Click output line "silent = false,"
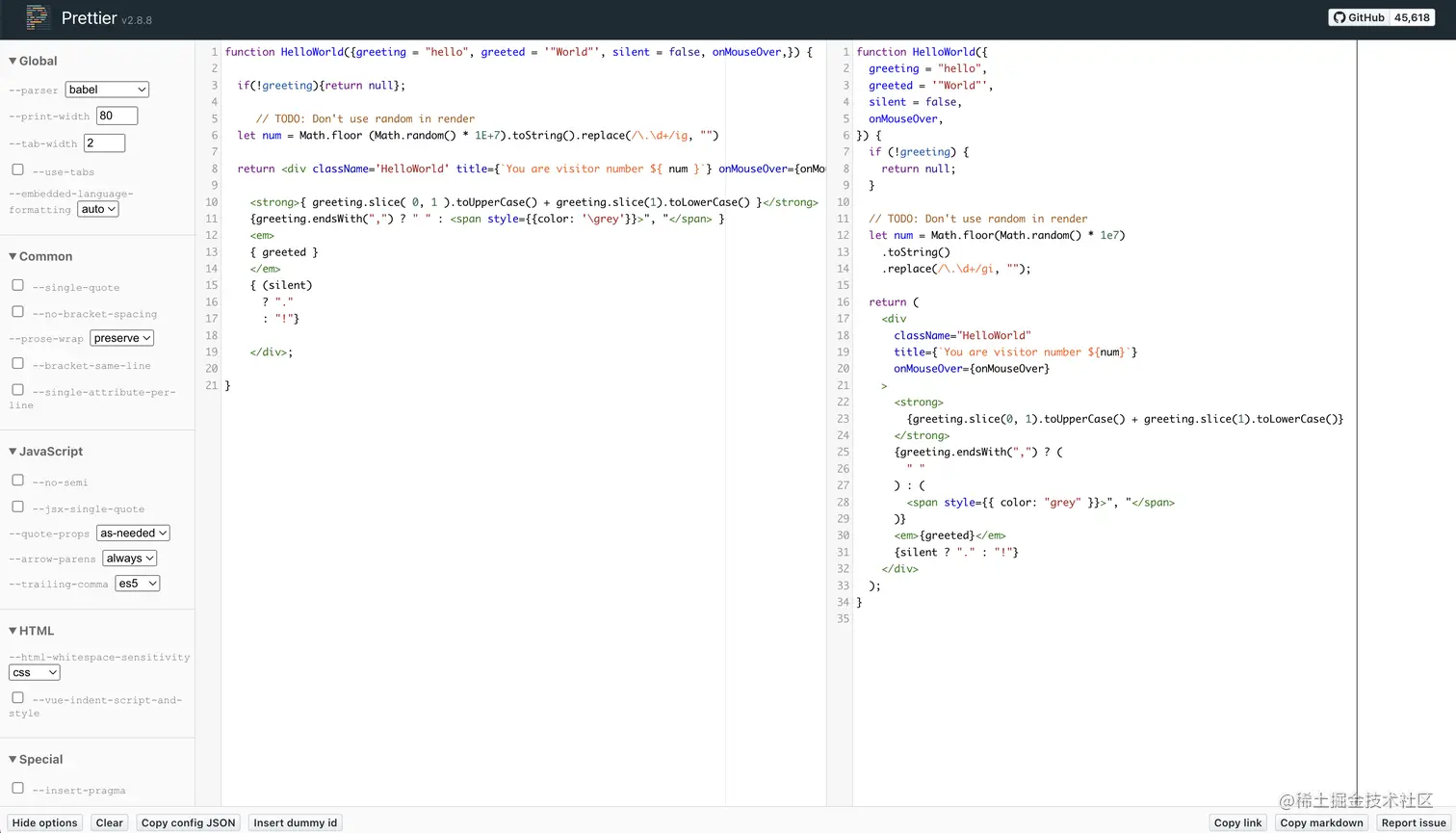 point(916,102)
